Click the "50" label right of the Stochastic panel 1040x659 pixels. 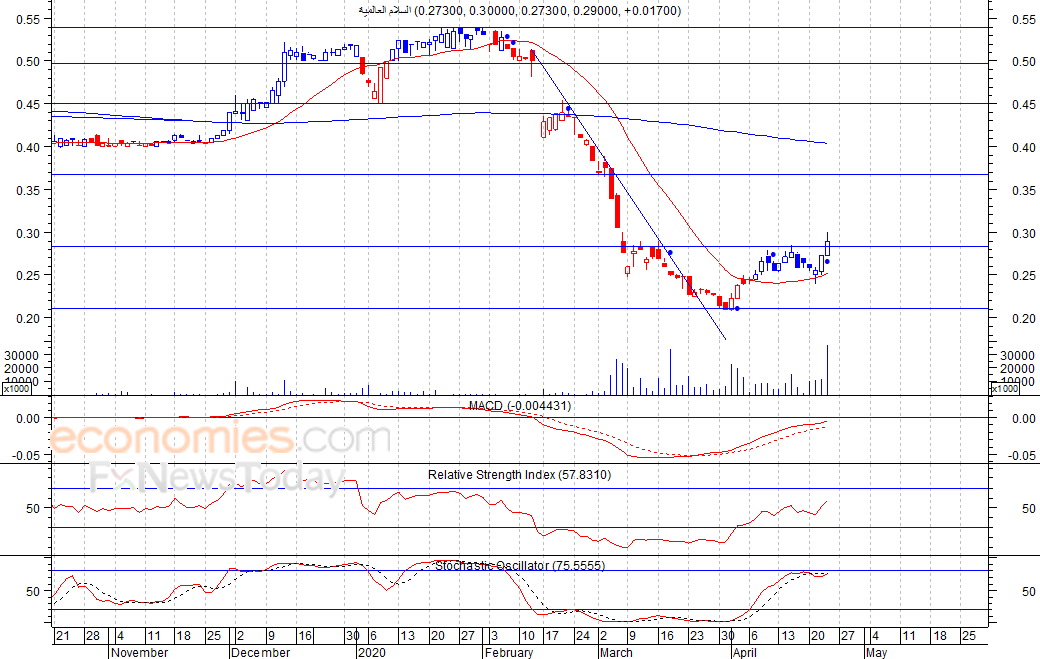(x=1029, y=591)
